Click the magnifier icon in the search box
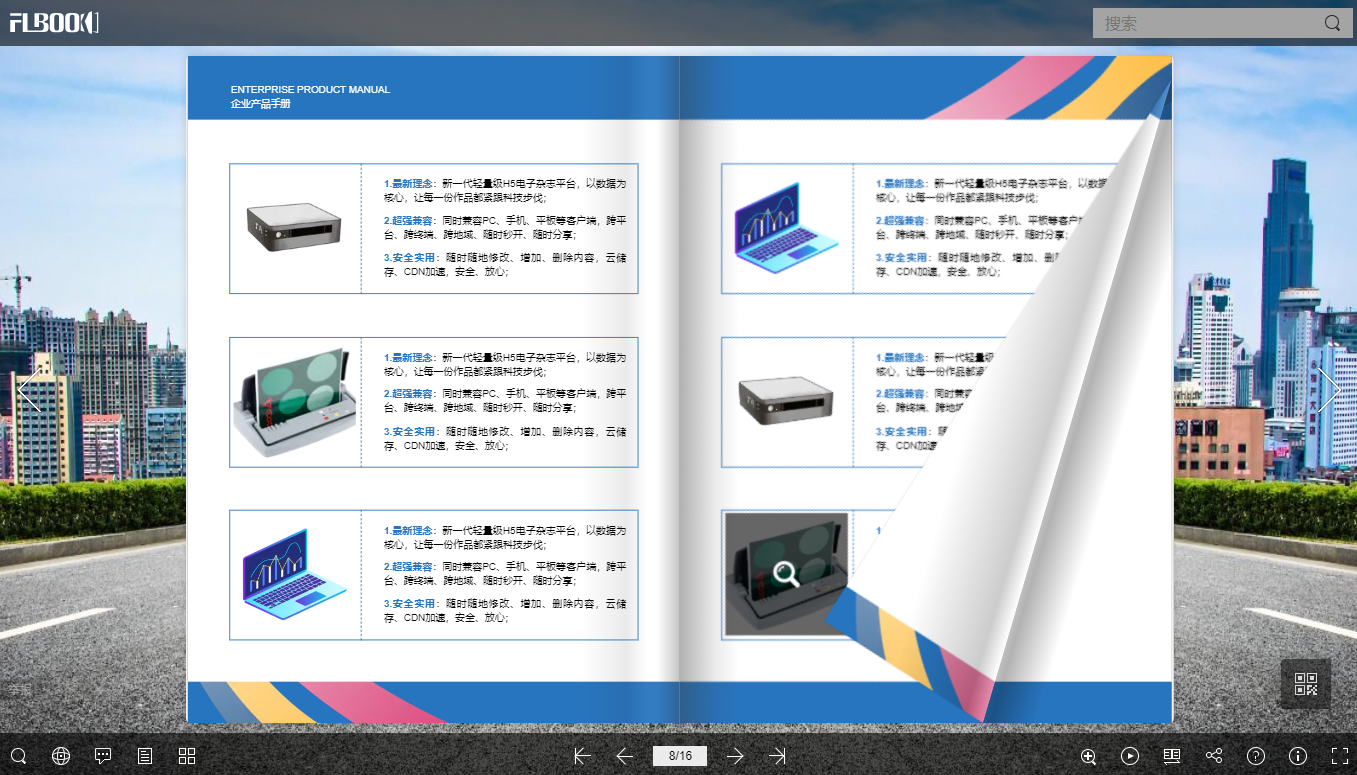 [1333, 23]
